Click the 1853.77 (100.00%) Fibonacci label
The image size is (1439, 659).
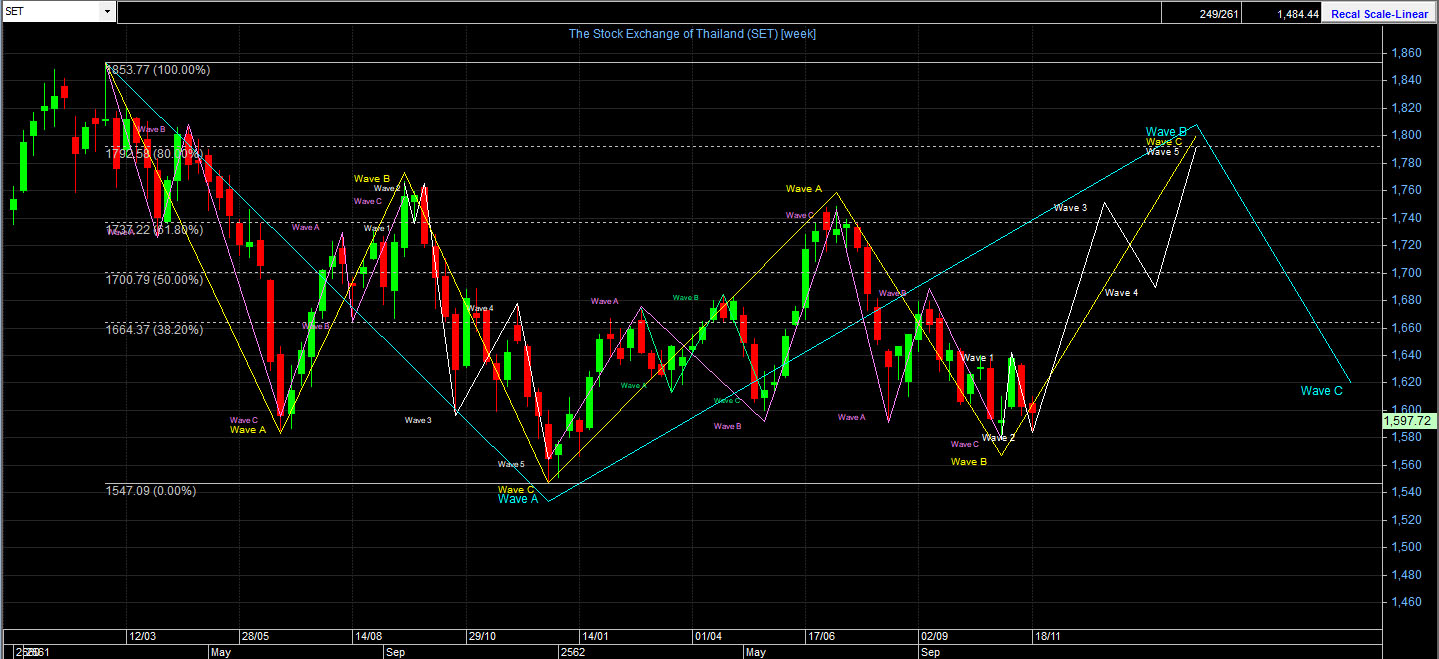(159, 70)
